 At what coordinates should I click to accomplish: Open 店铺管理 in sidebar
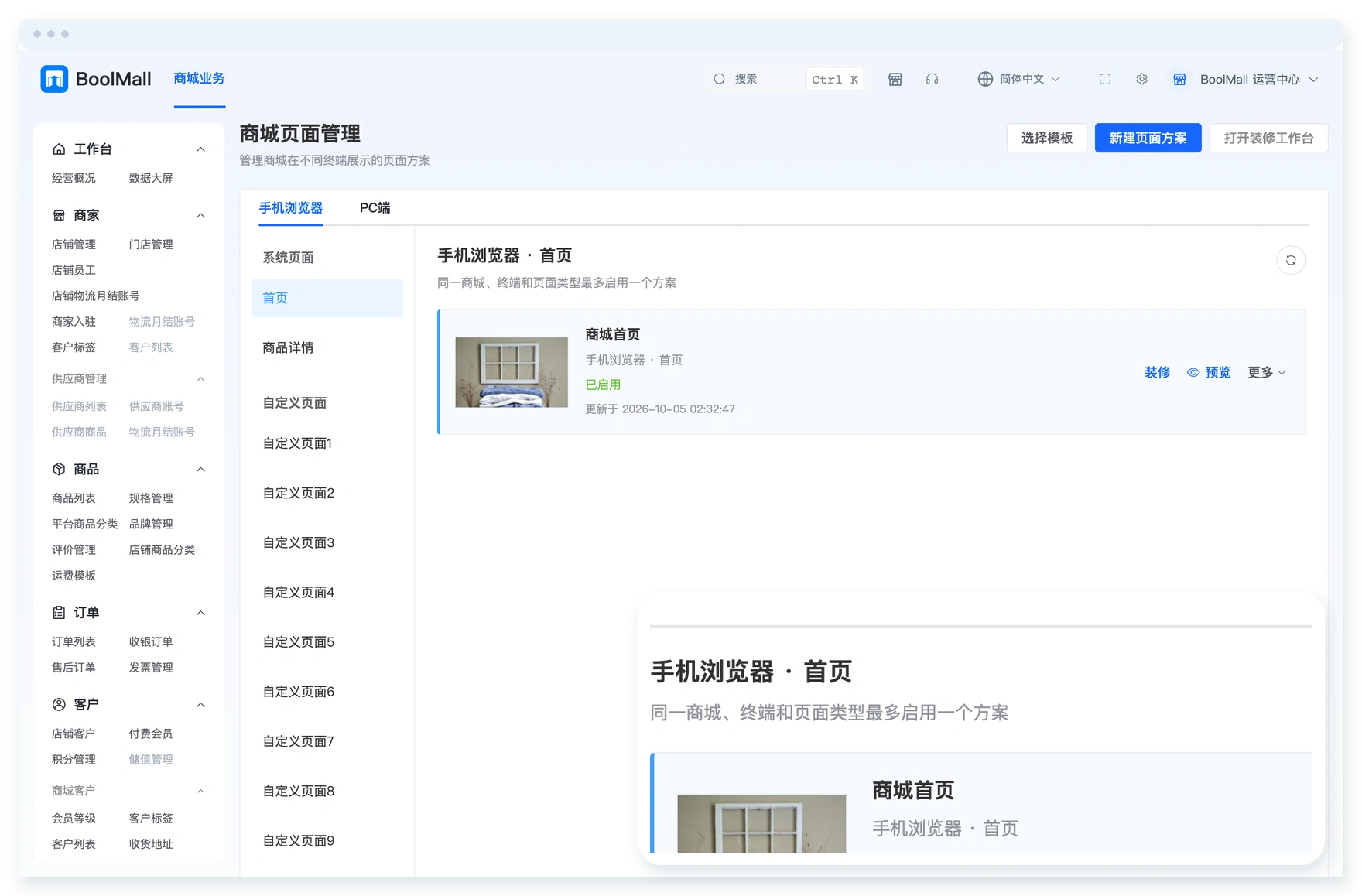tap(74, 245)
